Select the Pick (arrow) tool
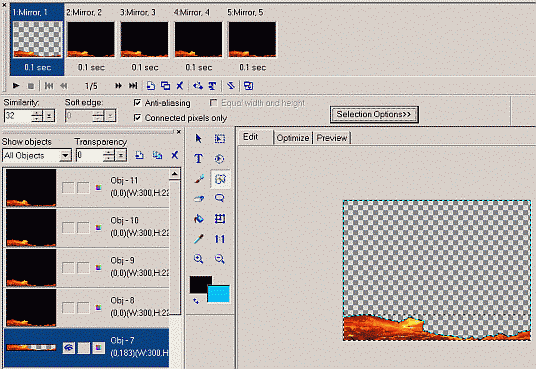Viewport: 536px width, 369px height. (x=198, y=139)
